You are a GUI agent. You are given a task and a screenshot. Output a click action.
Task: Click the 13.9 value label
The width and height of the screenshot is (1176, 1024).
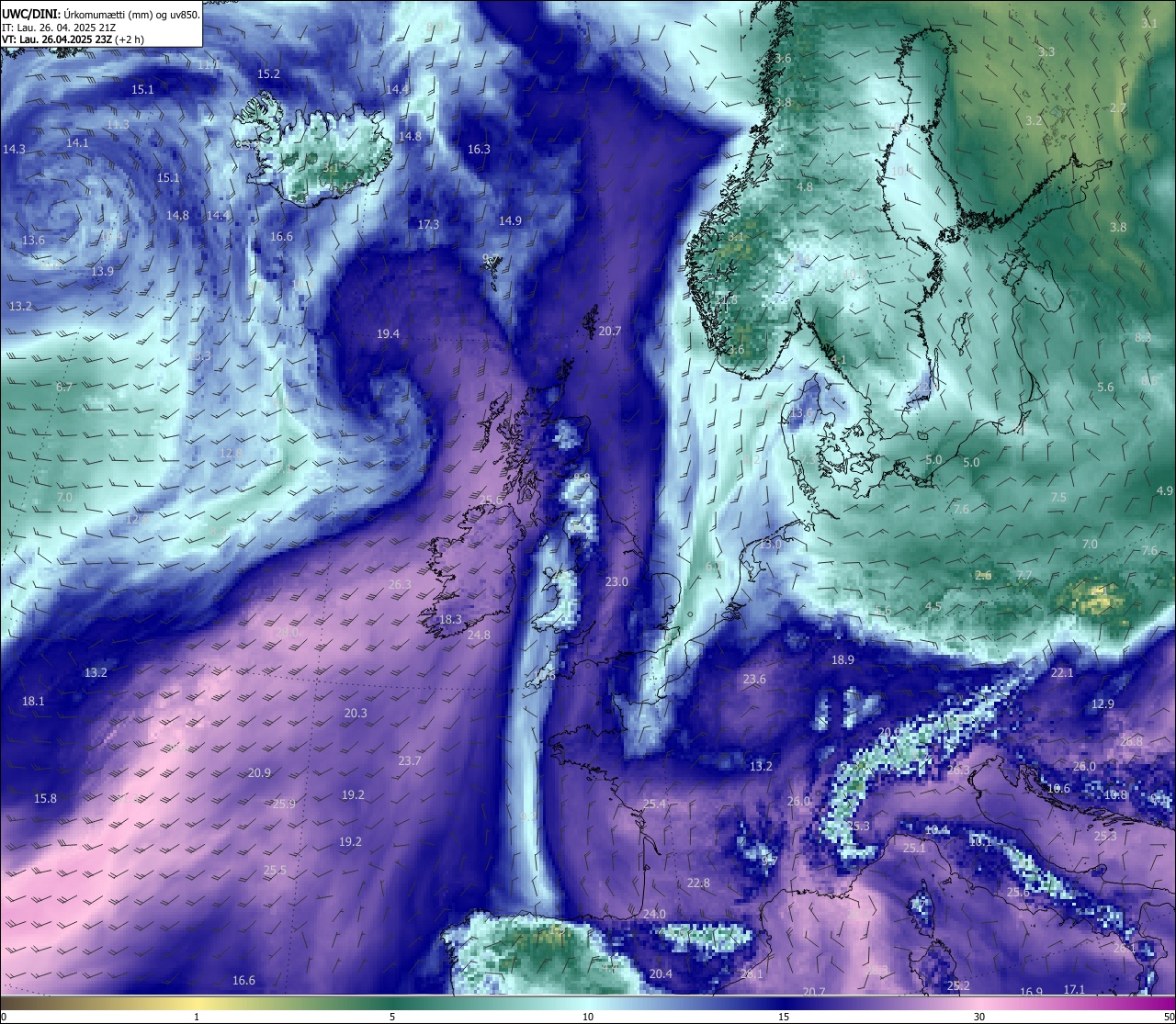102,271
